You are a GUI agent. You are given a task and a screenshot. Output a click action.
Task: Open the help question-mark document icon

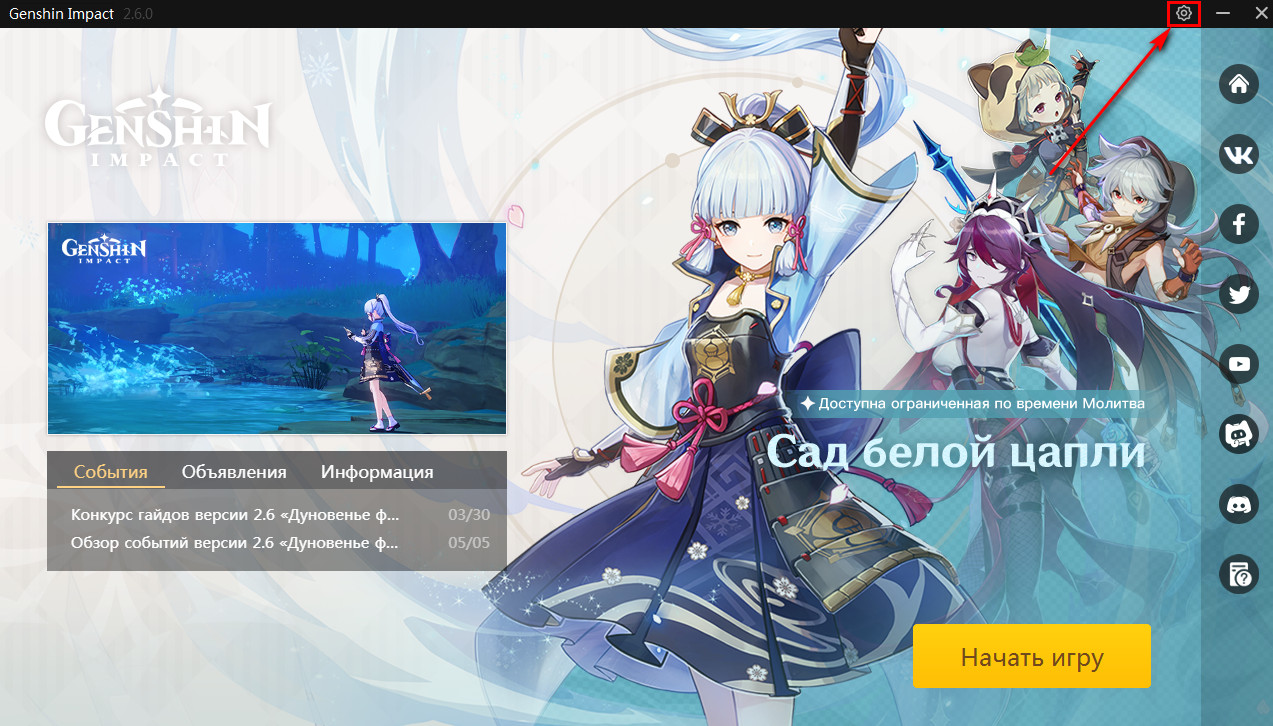coord(1239,575)
